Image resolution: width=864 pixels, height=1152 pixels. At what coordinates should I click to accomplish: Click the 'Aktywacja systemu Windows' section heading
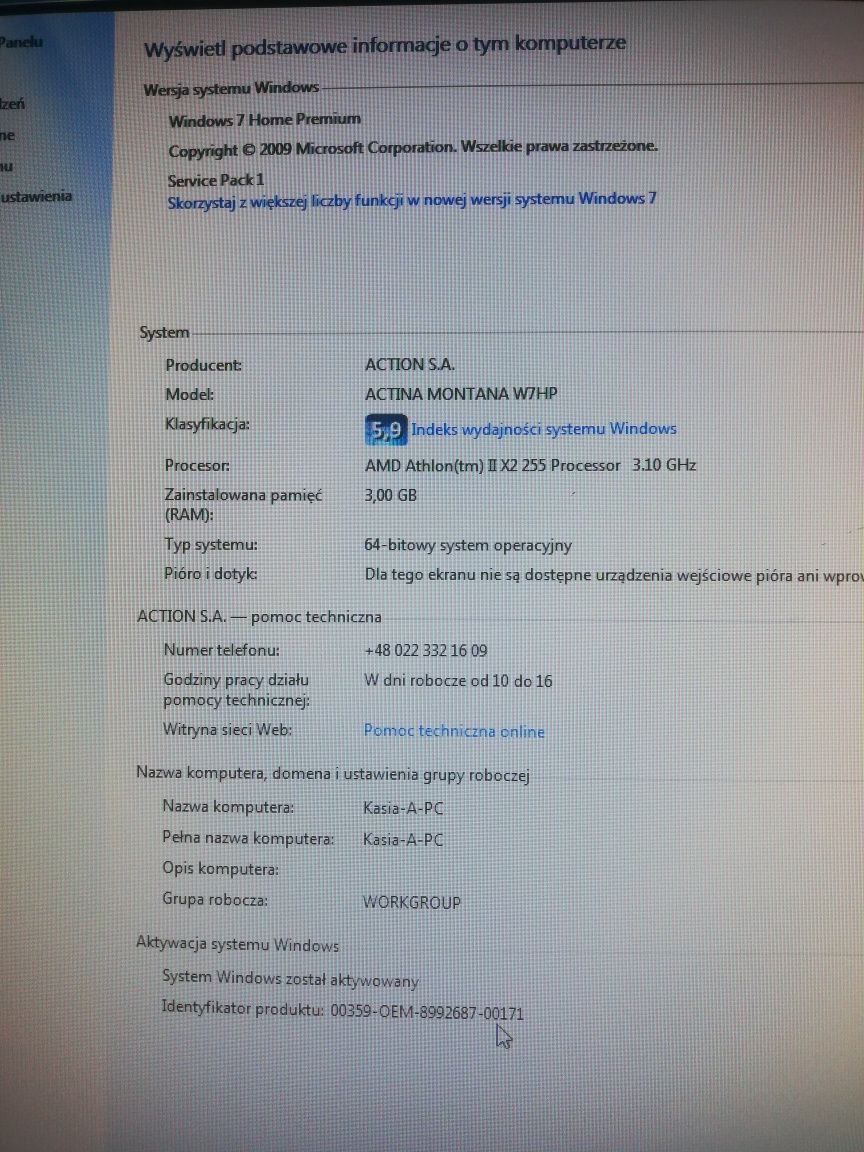pos(237,945)
